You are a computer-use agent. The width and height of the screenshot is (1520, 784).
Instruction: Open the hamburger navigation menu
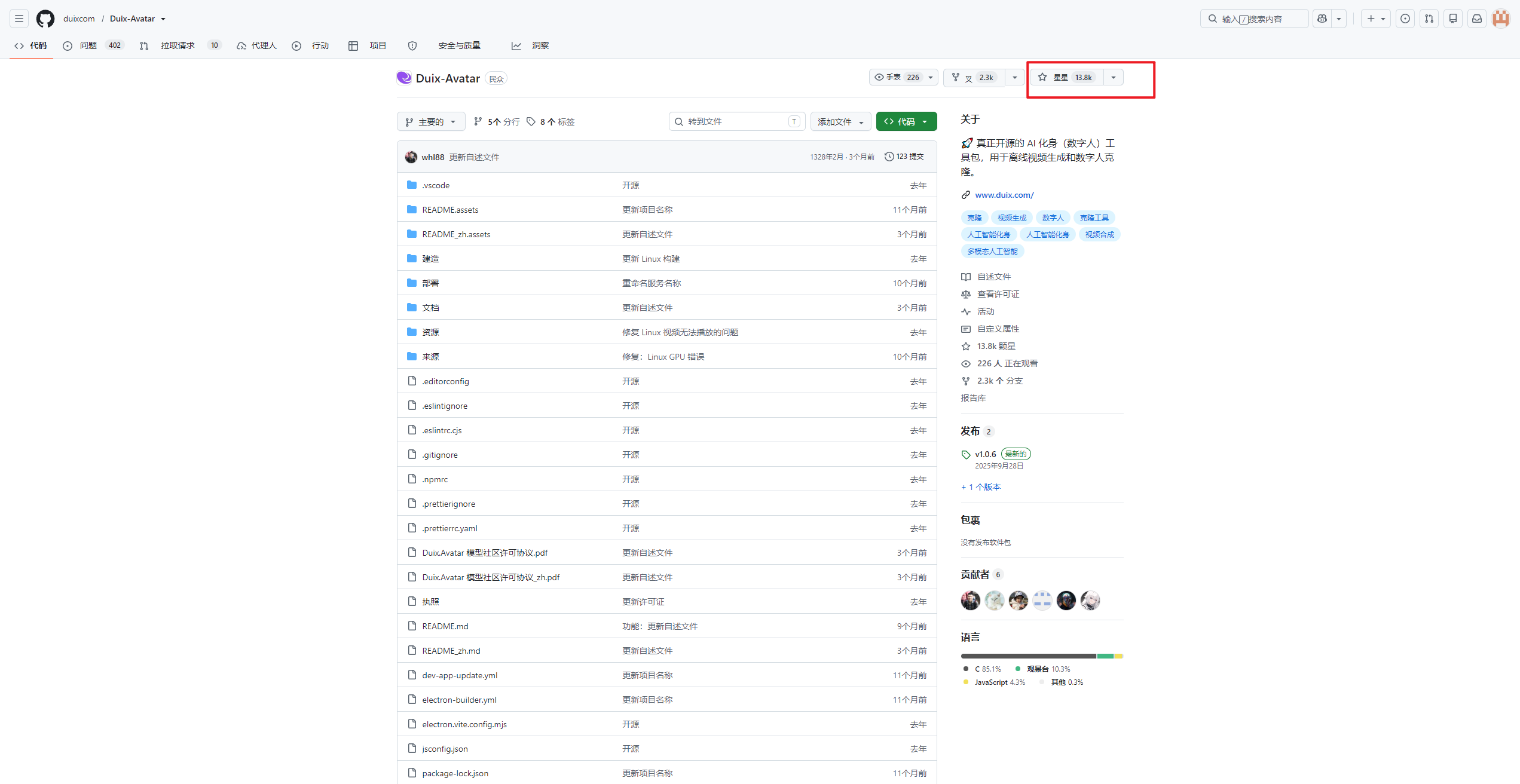tap(19, 19)
